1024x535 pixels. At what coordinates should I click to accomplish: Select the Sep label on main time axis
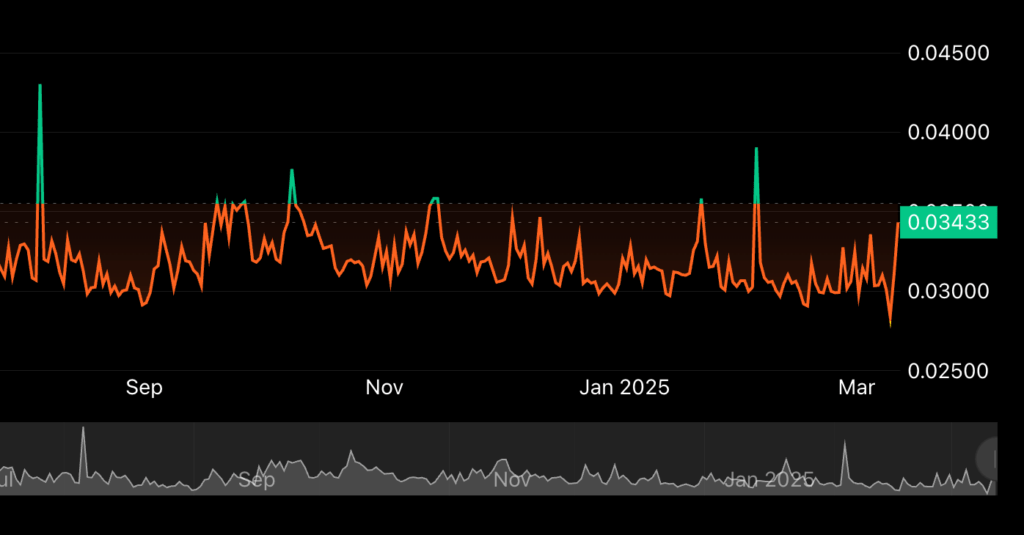click(144, 388)
